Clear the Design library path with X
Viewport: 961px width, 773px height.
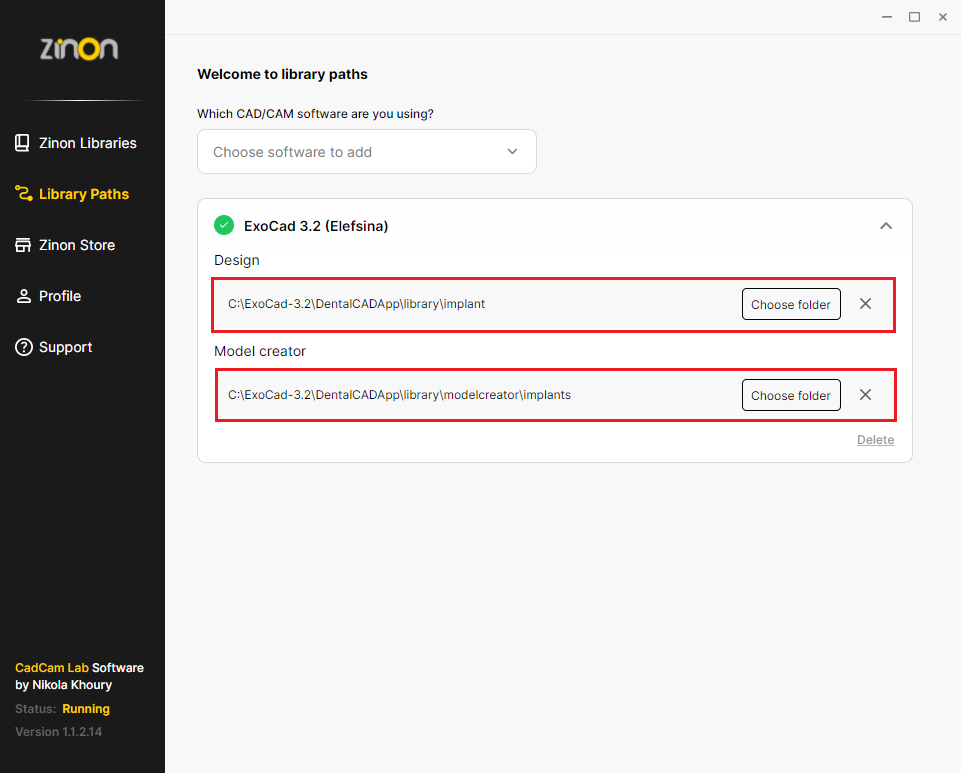coord(865,303)
